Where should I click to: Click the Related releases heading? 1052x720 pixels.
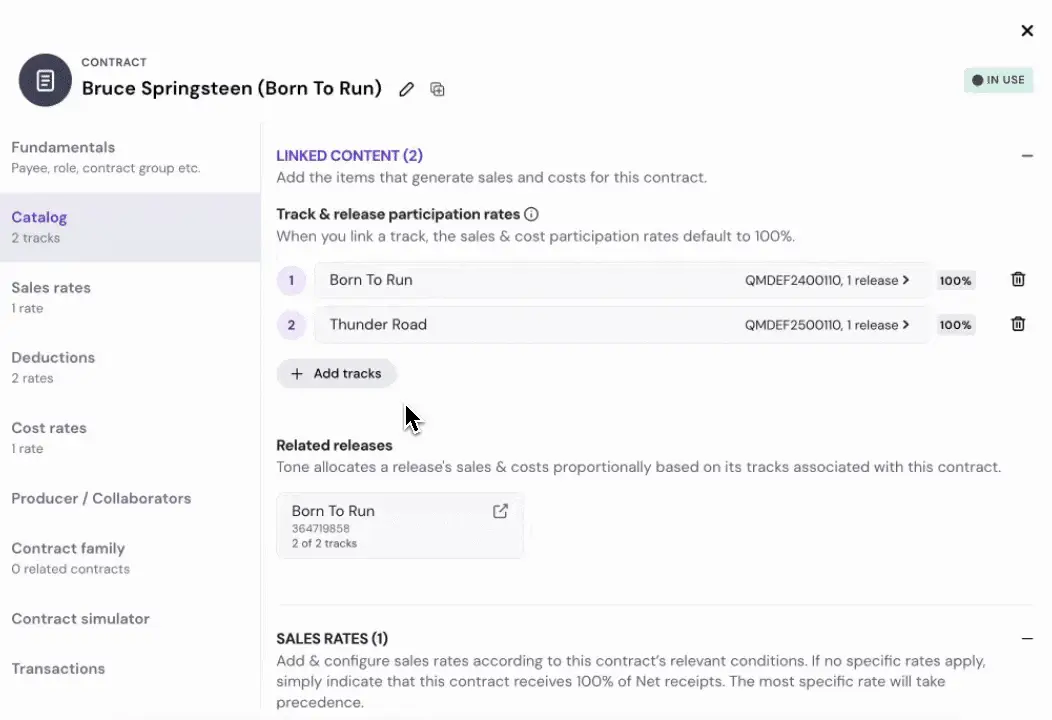coord(334,446)
